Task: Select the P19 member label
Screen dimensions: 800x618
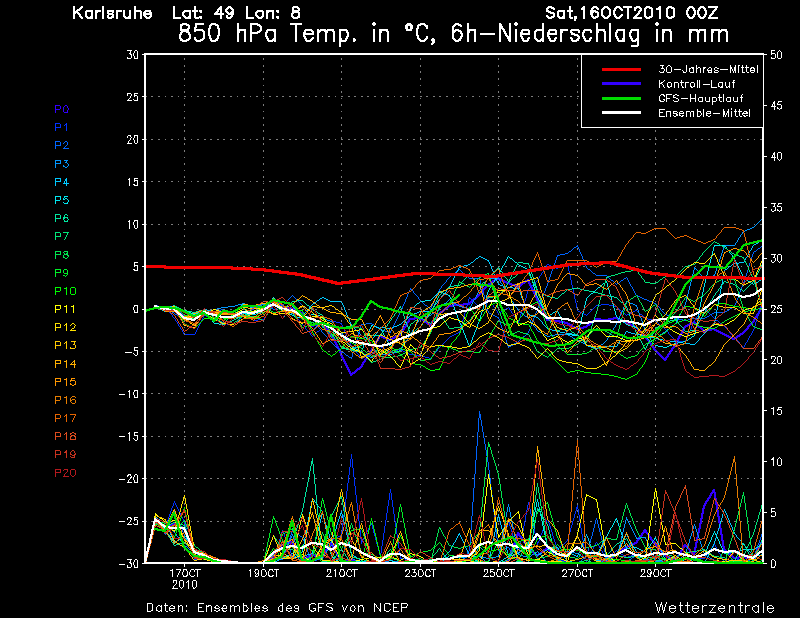Action: (x=65, y=454)
